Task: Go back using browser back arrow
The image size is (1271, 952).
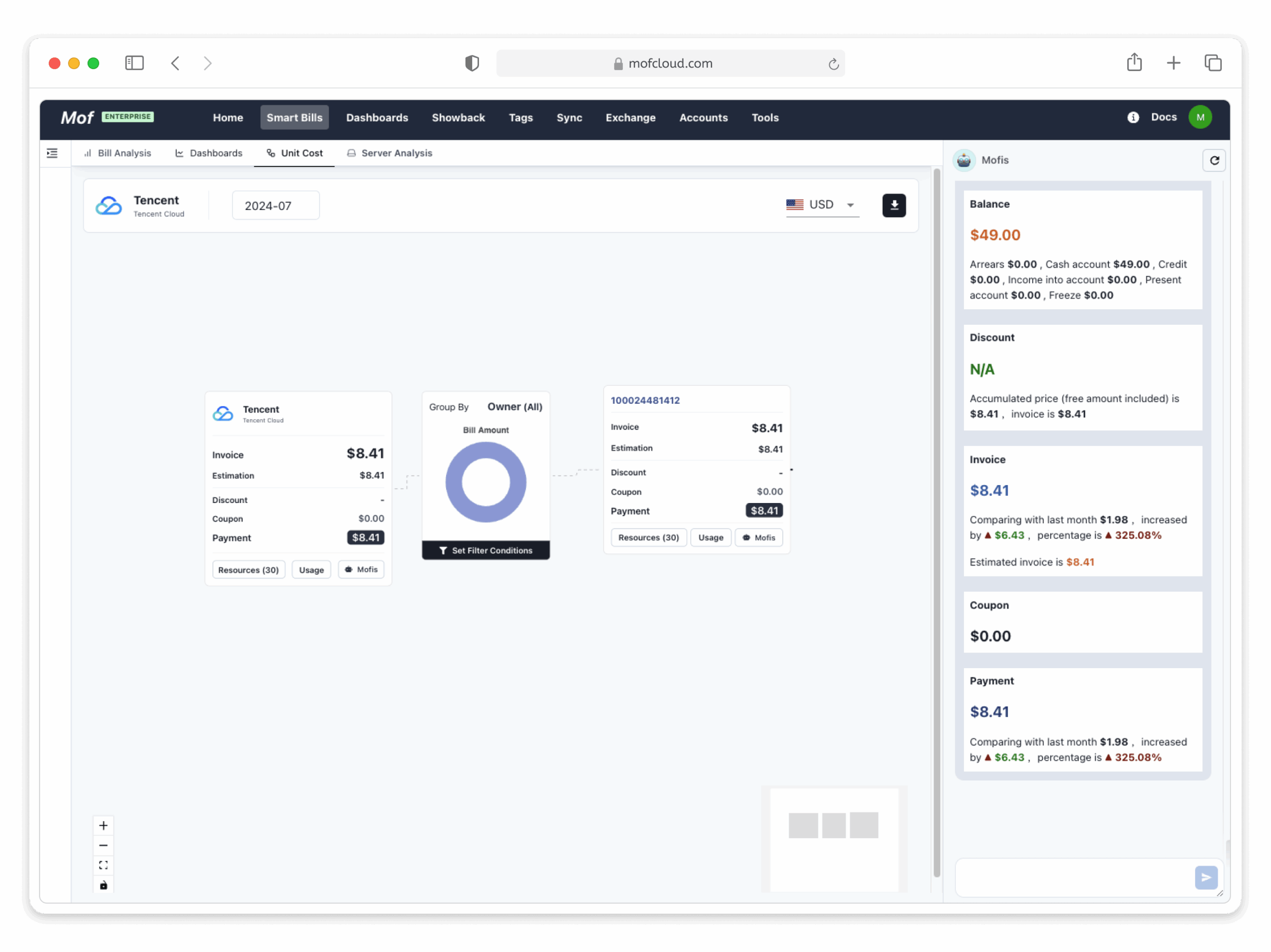Action: click(175, 63)
